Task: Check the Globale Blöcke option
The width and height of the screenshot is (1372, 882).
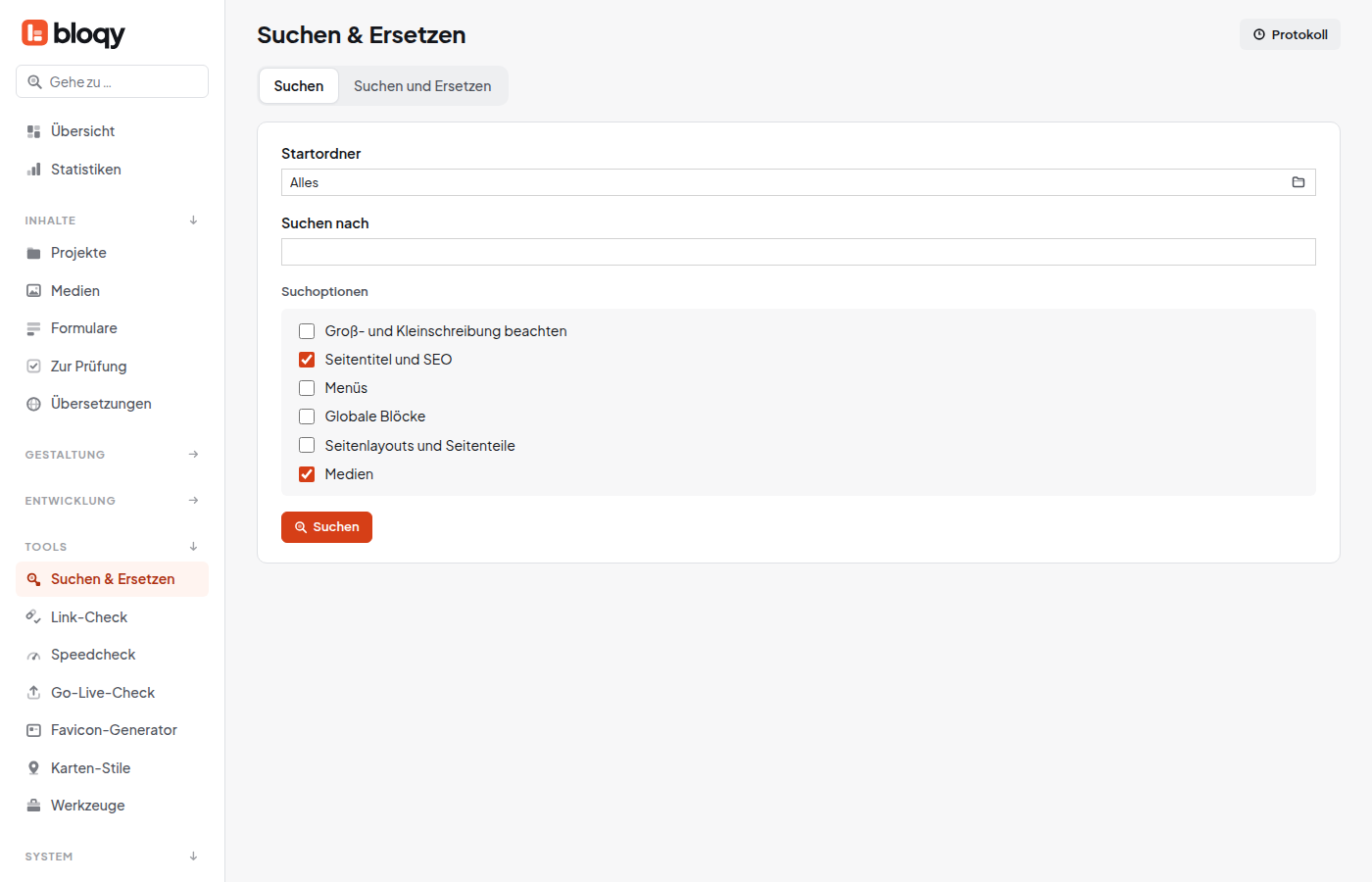Action: tap(307, 416)
